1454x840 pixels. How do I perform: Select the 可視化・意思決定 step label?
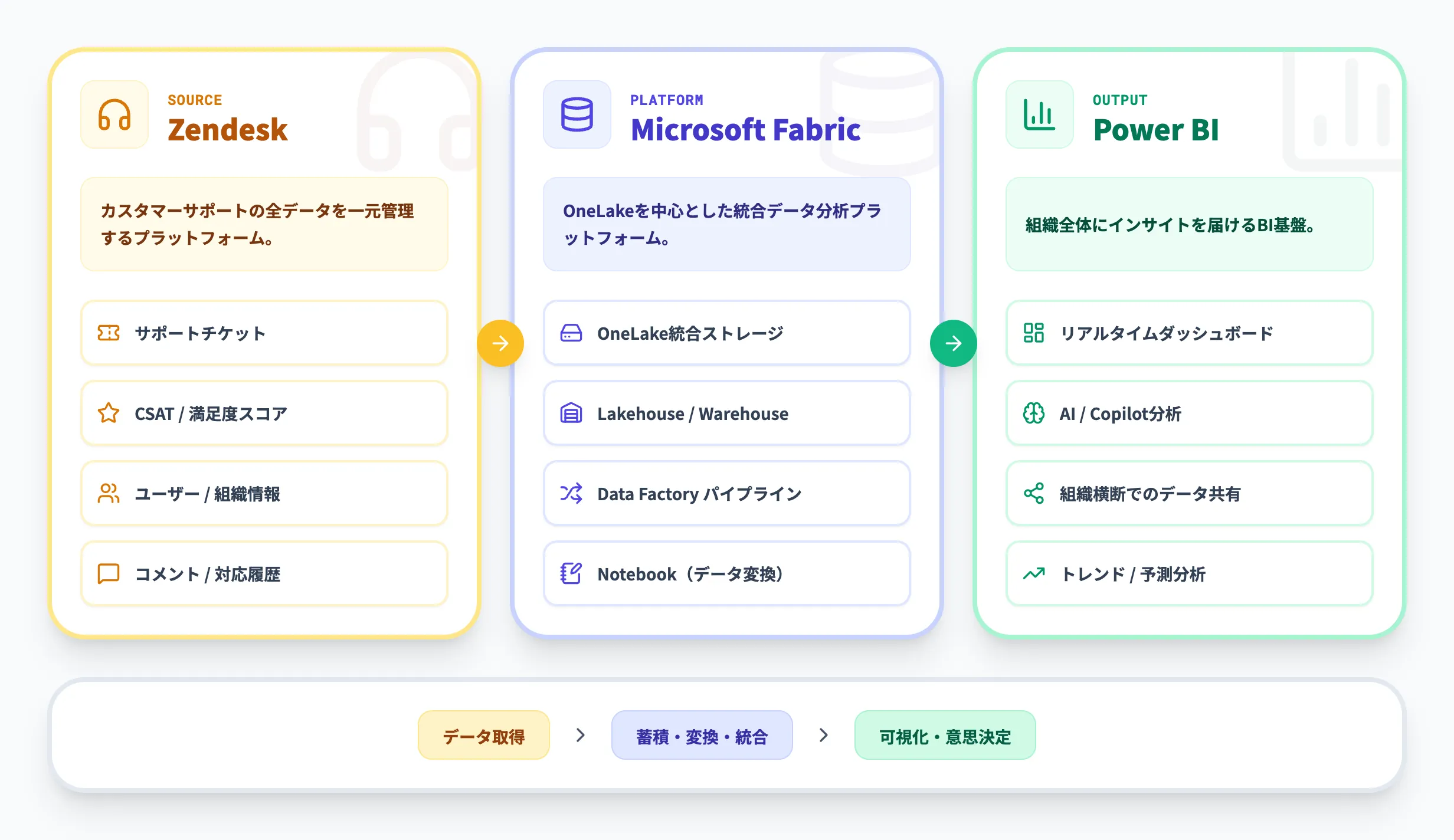click(944, 735)
